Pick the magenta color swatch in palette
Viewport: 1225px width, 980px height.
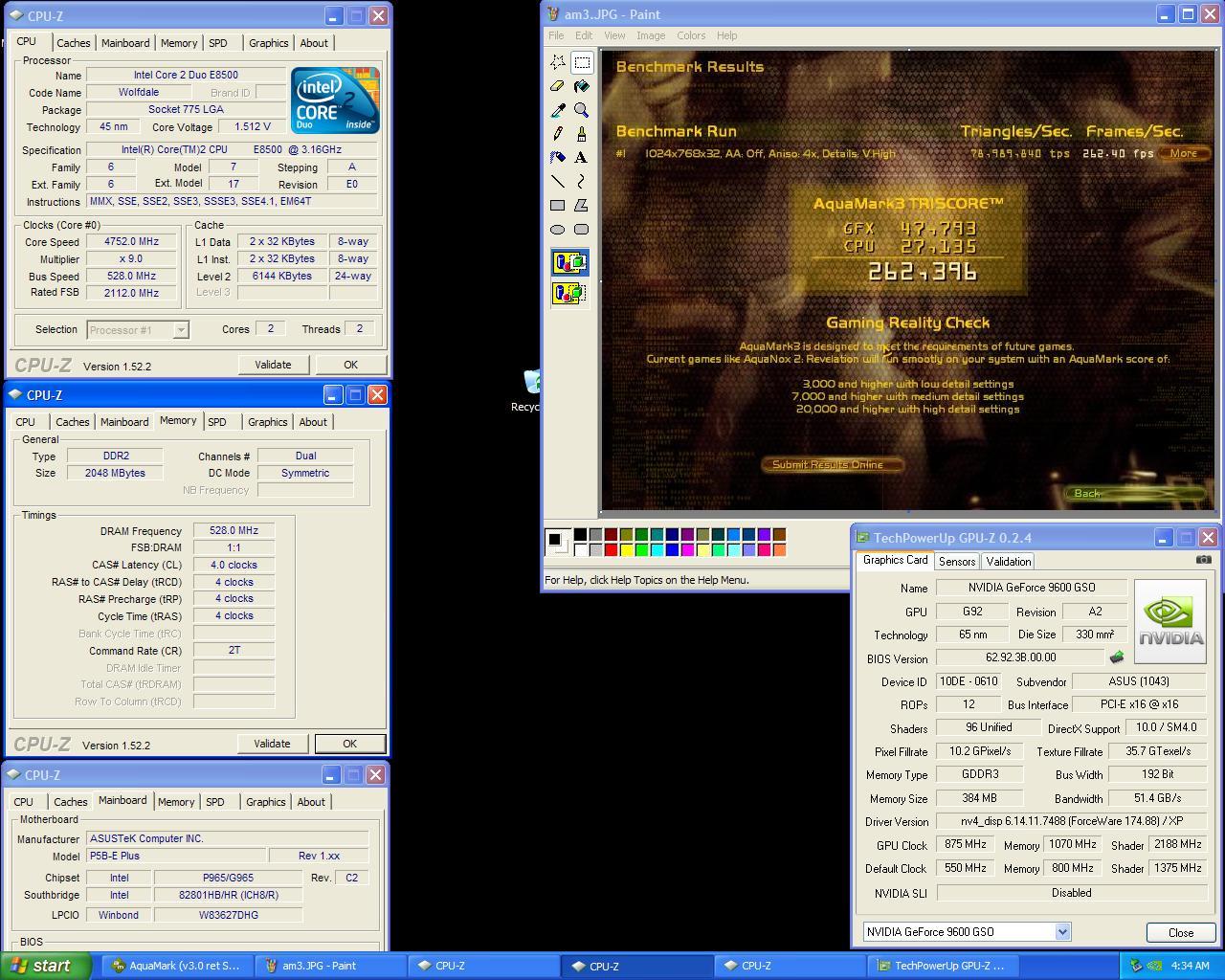coord(687,549)
